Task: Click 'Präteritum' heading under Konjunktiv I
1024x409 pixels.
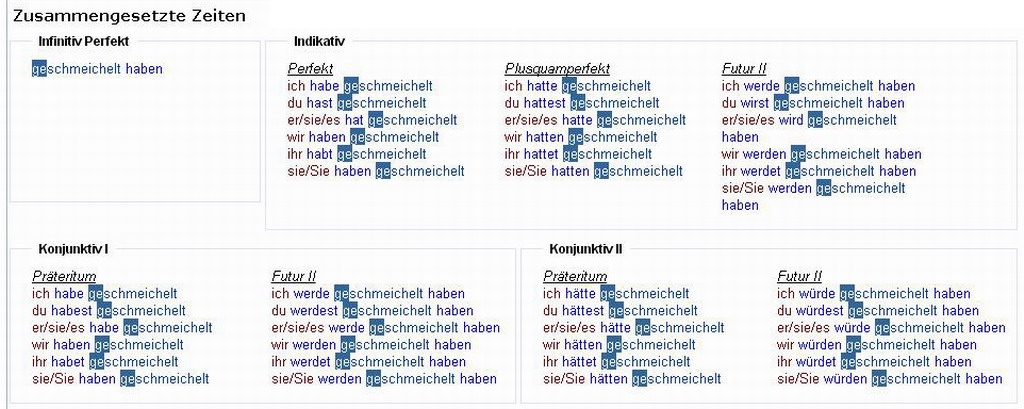Action: 64,276
